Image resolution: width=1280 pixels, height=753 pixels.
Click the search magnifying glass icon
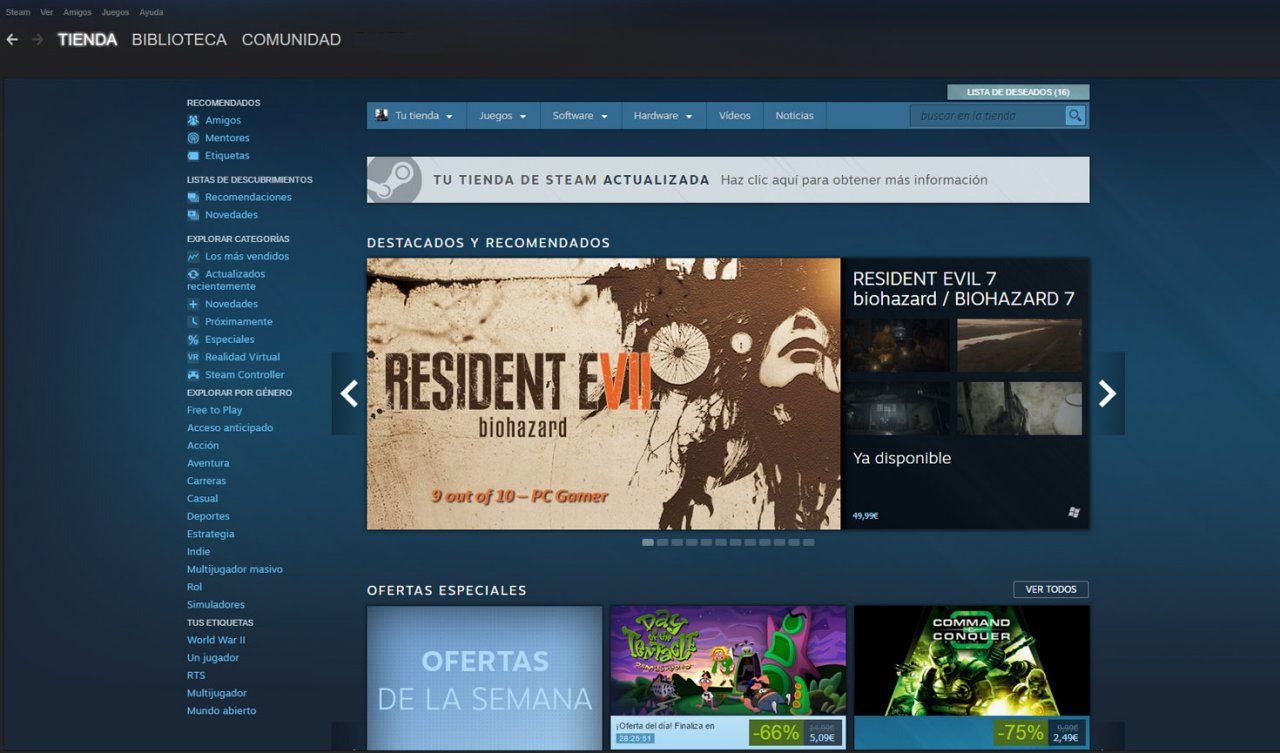pyautogui.click(x=1075, y=115)
